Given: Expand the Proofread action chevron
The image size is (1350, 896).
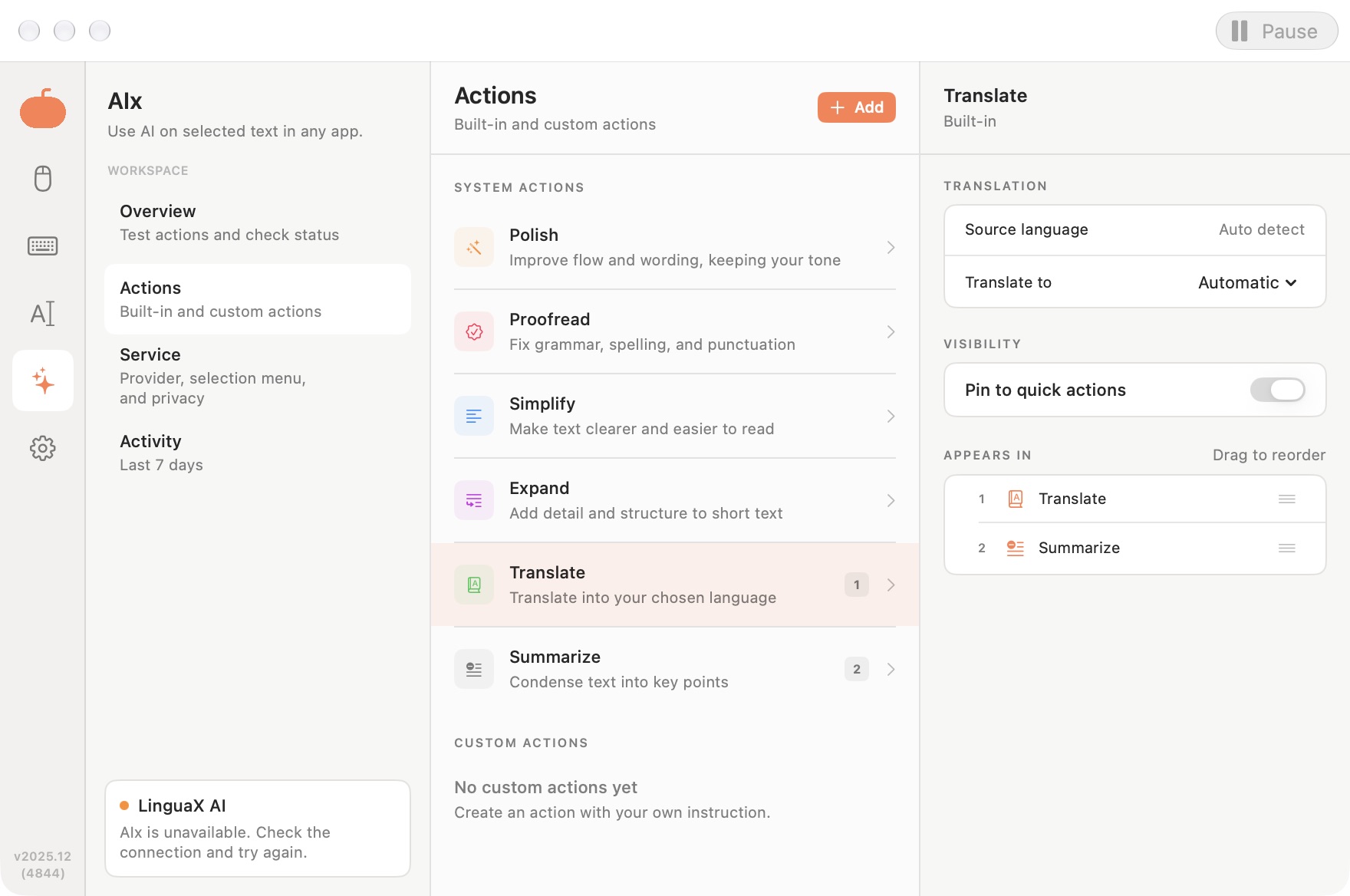Looking at the screenshot, I should point(891,331).
